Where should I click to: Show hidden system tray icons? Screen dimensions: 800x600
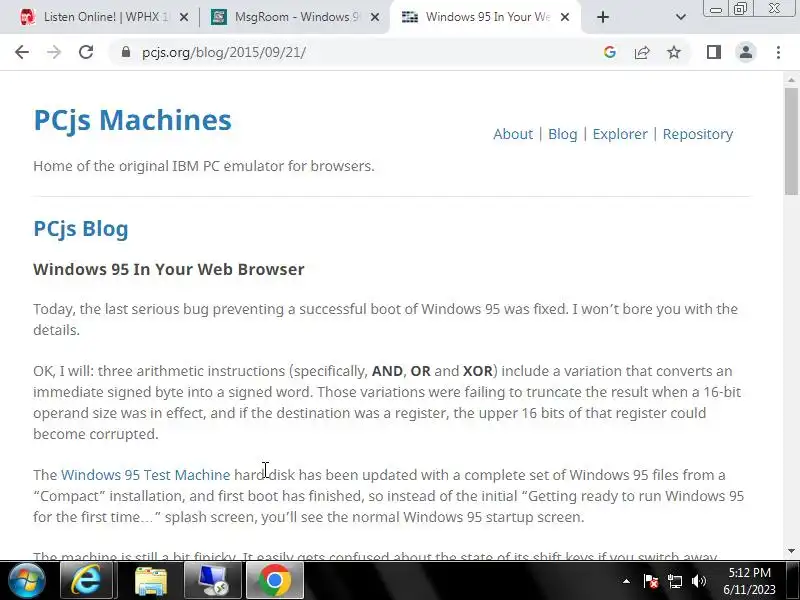626,581
